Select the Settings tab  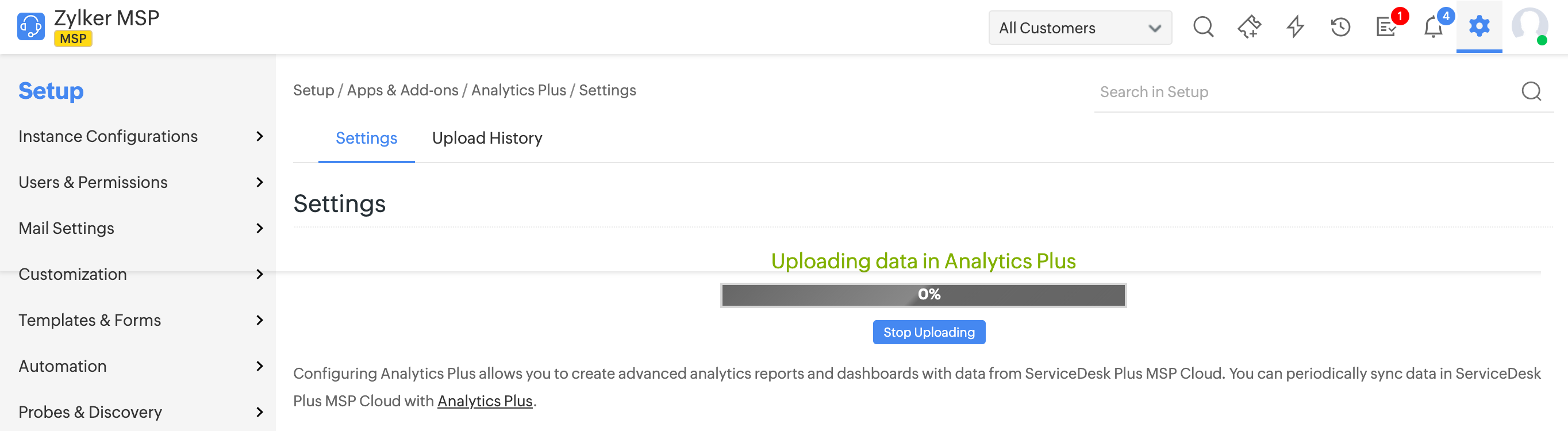point(367,138)
